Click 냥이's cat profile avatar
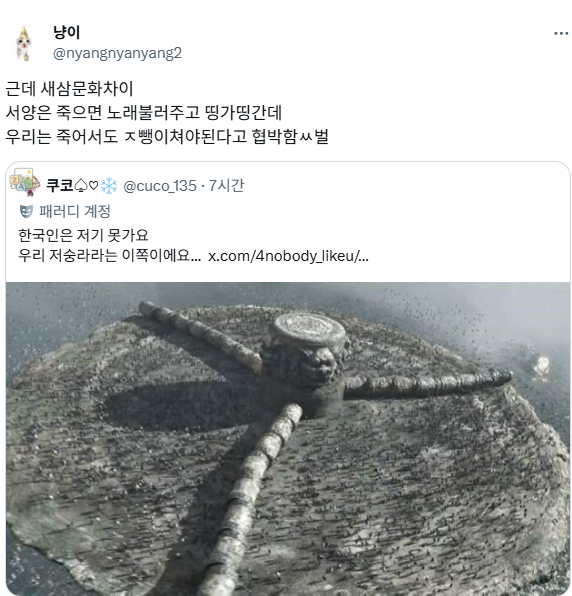This screenshot has width=572, height=596. [x=23, y=44]
